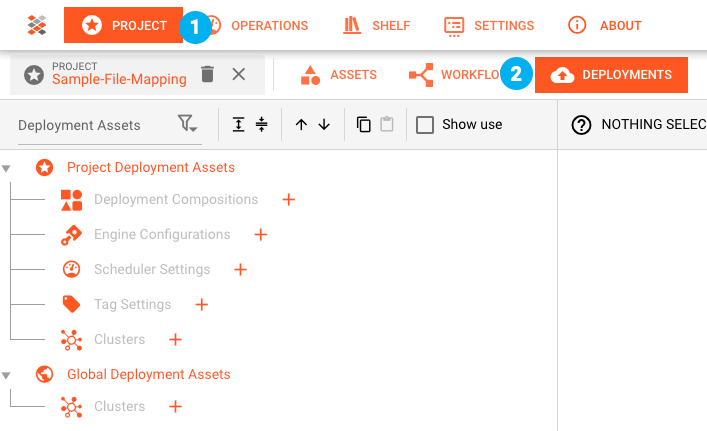
Task: Collapse Global Deployment Assets tree node
Action: click(7, 374)
